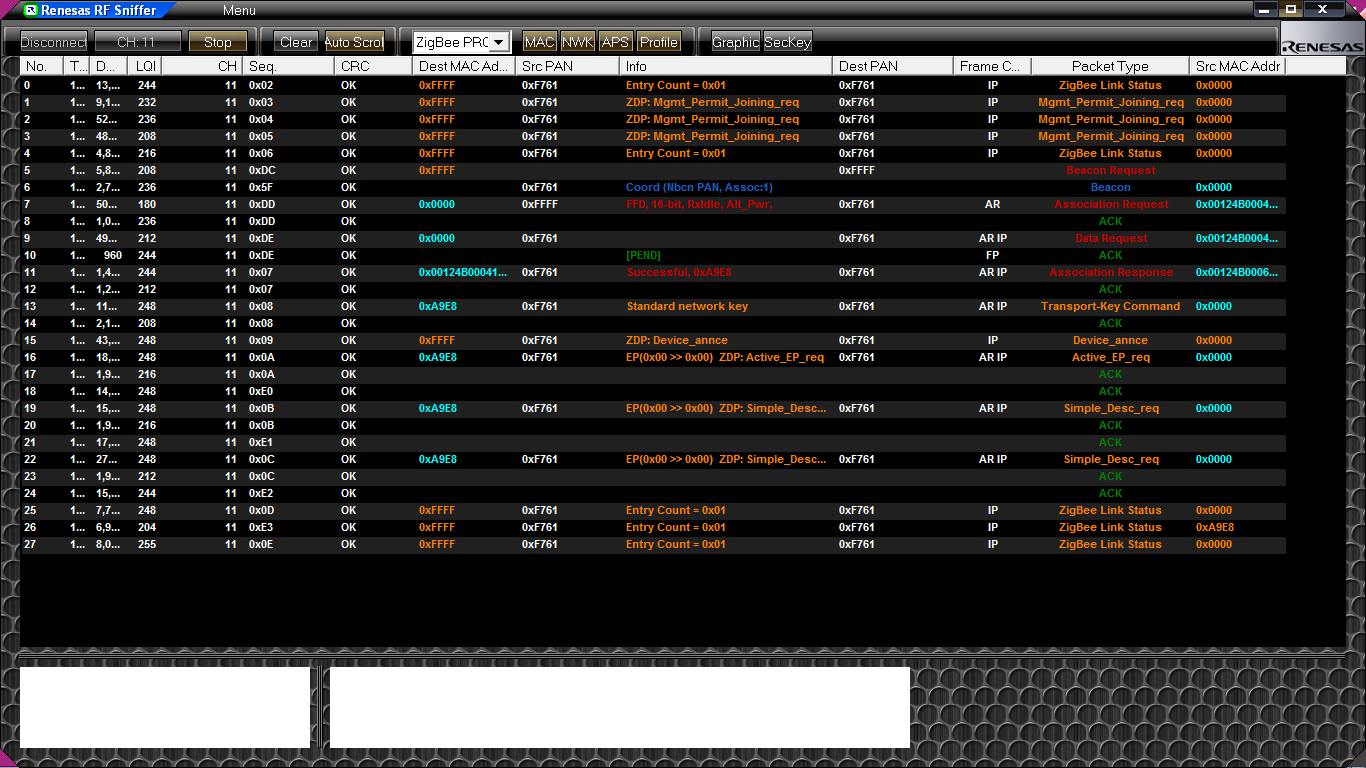
Task: Click Dest MAC 0x00124B00041... in row 11
Action: (463, 273)
